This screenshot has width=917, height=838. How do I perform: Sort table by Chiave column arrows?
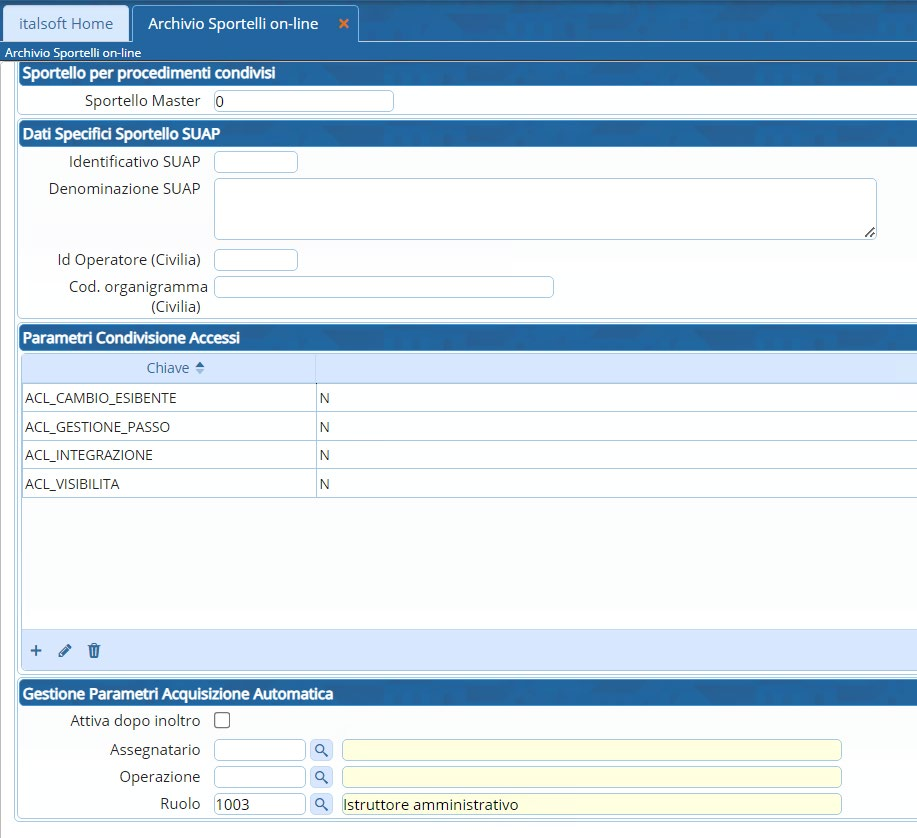(x=200, y=368)
